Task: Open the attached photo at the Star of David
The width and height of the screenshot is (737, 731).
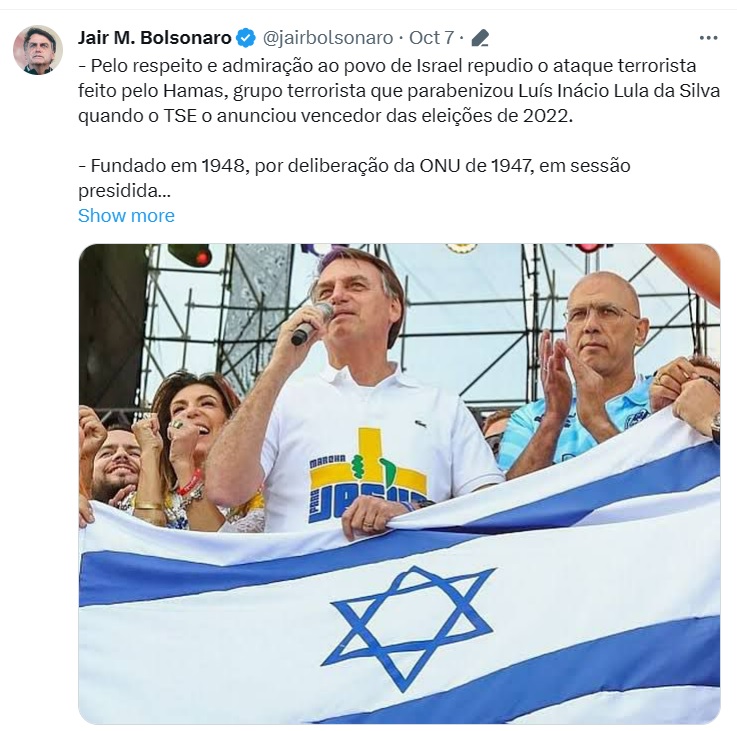Action: pyautogui.click(x=408, y=629)
